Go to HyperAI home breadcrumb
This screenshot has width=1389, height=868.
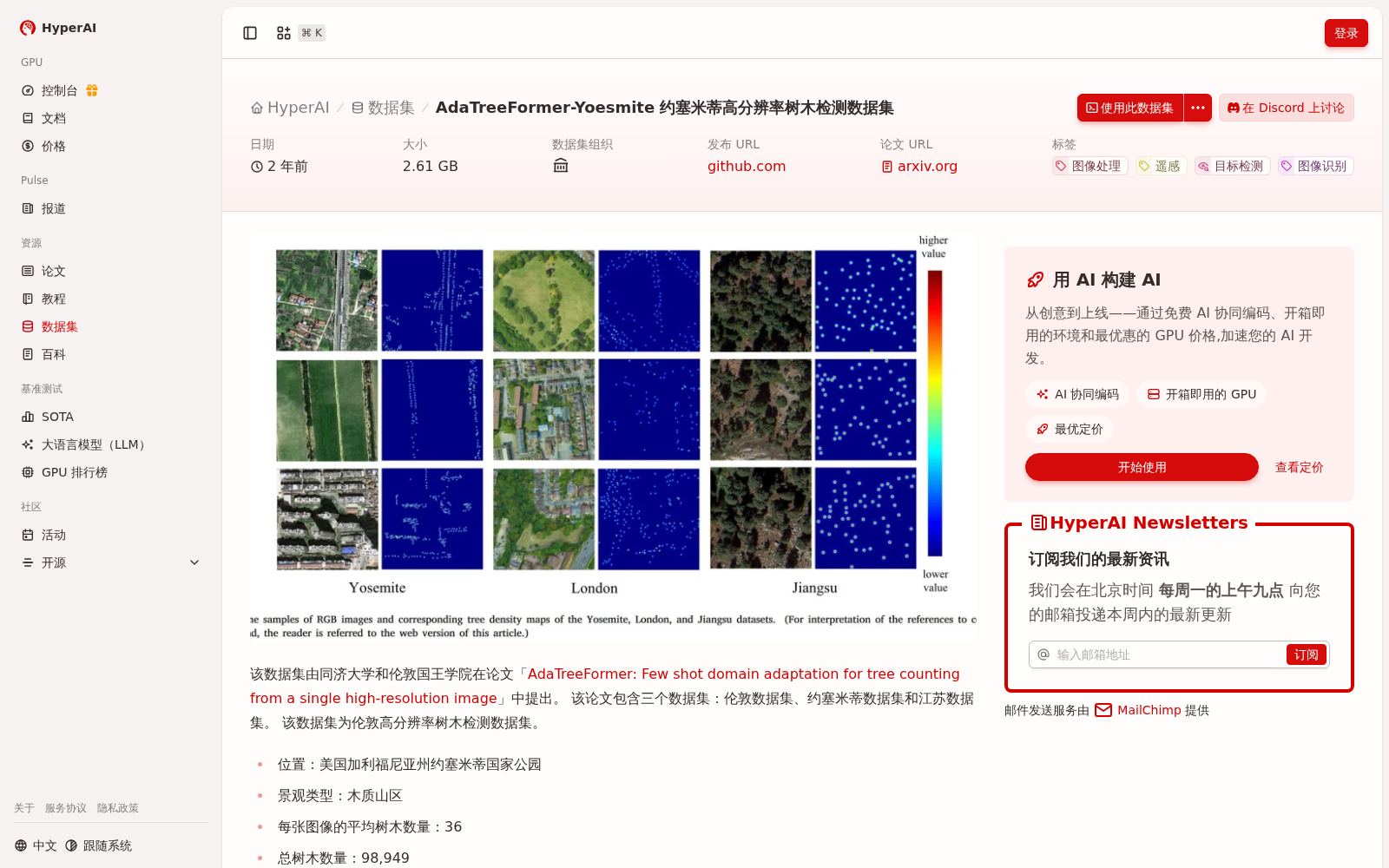coord(290,108)
